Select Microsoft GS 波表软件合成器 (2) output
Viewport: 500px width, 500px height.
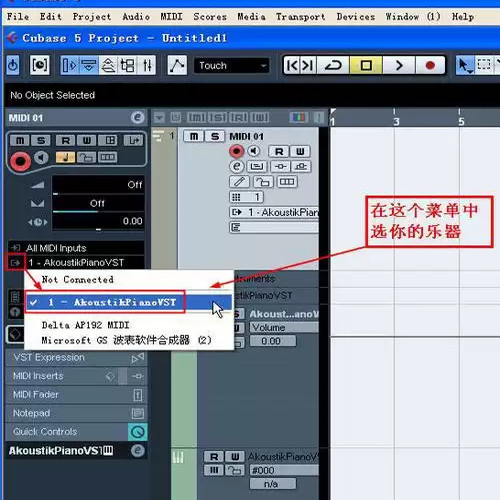coord(126,340)
